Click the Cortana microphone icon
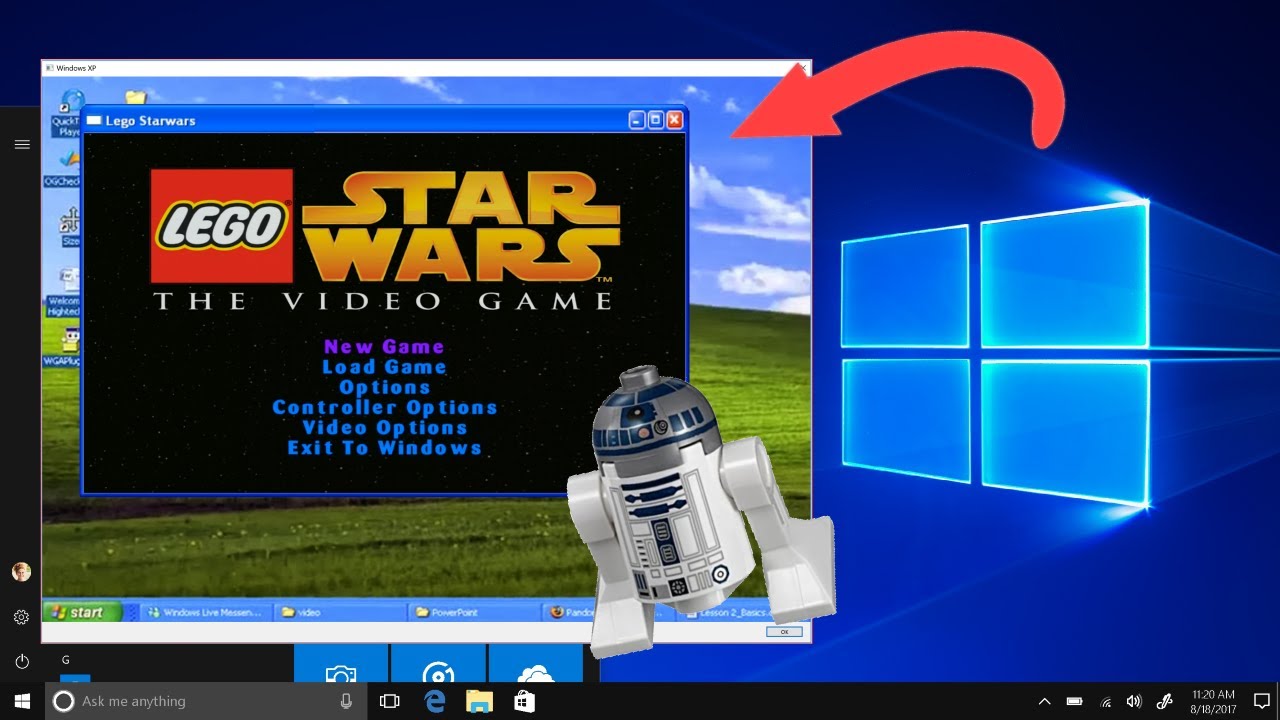This screenshot has height=720, width=1280. (x=346, y=701)
